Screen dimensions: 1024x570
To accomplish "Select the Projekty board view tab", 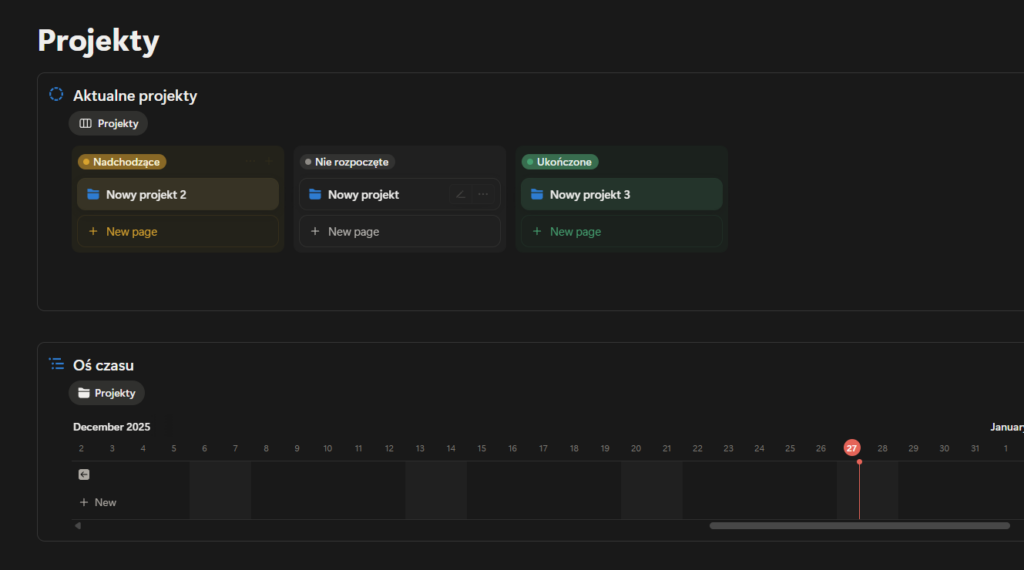I will click(x=108, y=123).
